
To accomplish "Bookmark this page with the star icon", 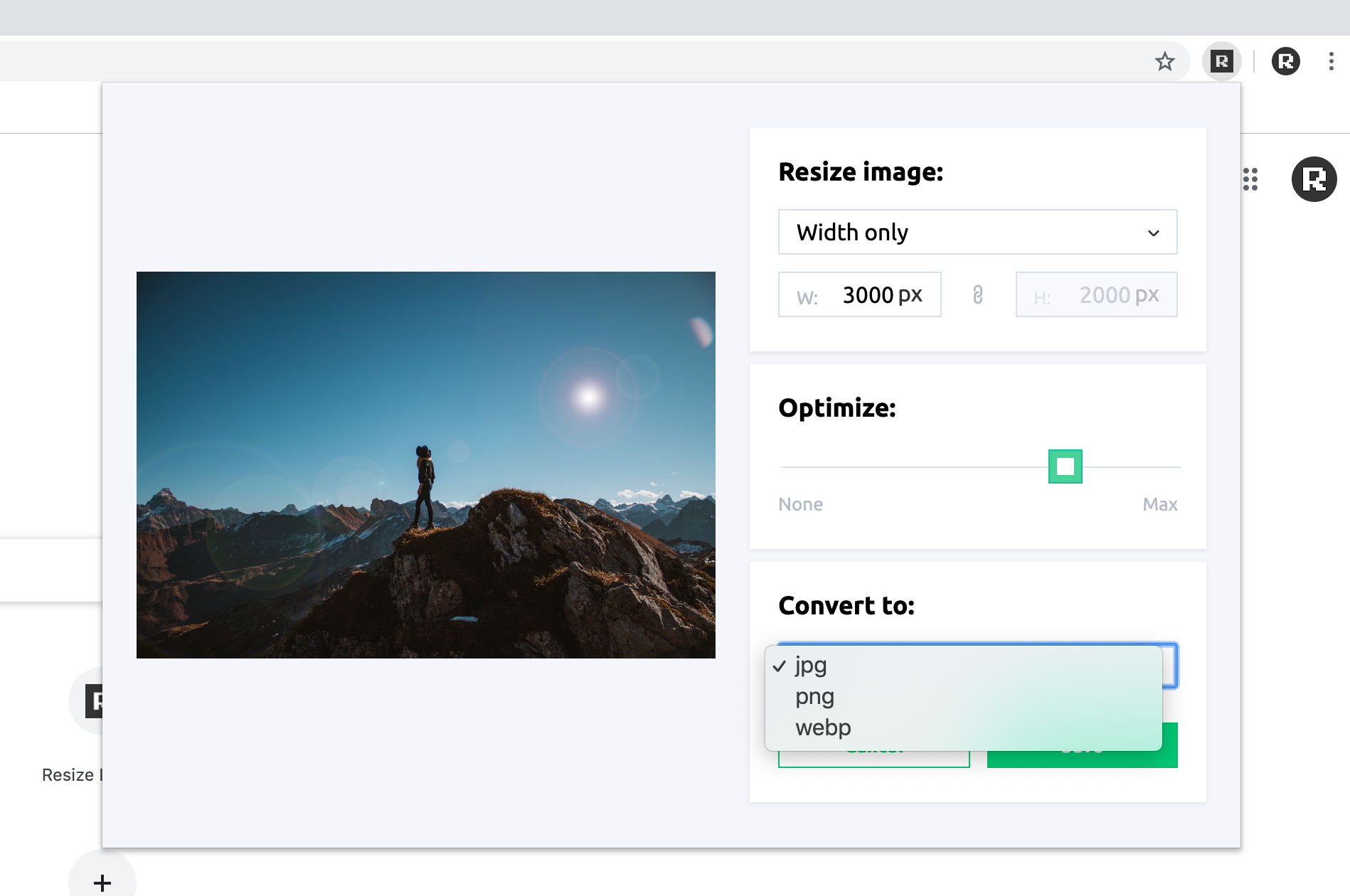I will pos(1164,61).
